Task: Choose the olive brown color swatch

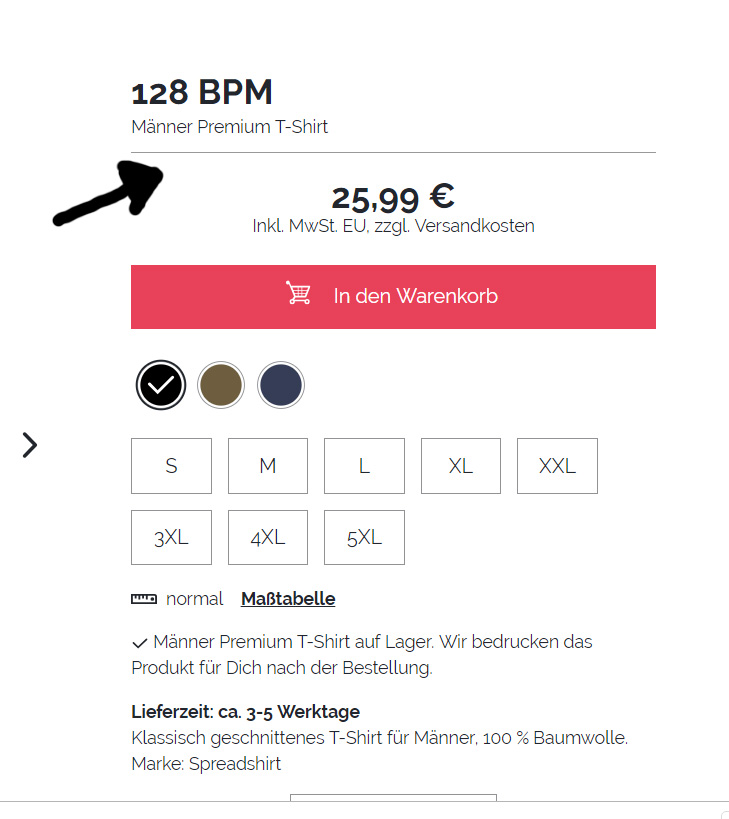Action: pyautogui.click(x=221, y=385)
